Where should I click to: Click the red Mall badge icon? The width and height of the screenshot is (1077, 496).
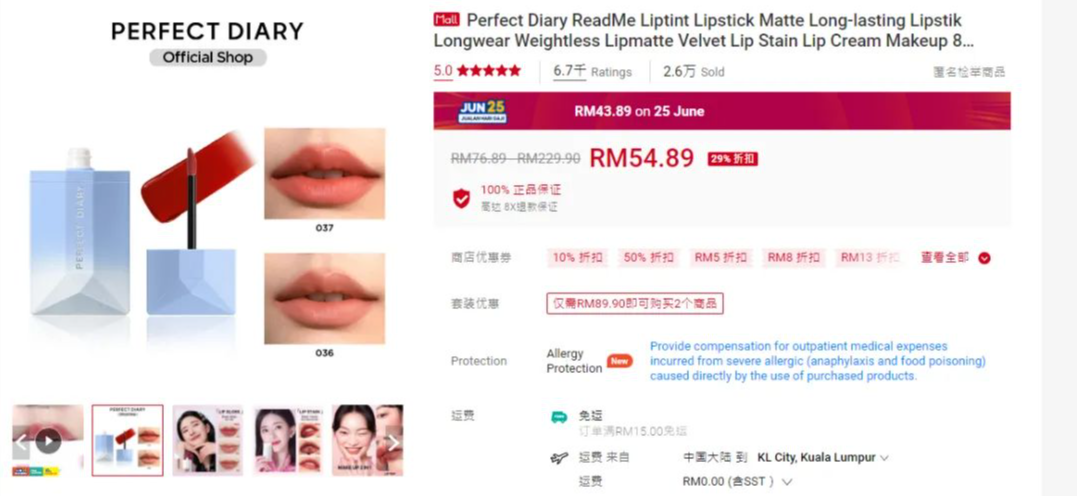point(446,20)
